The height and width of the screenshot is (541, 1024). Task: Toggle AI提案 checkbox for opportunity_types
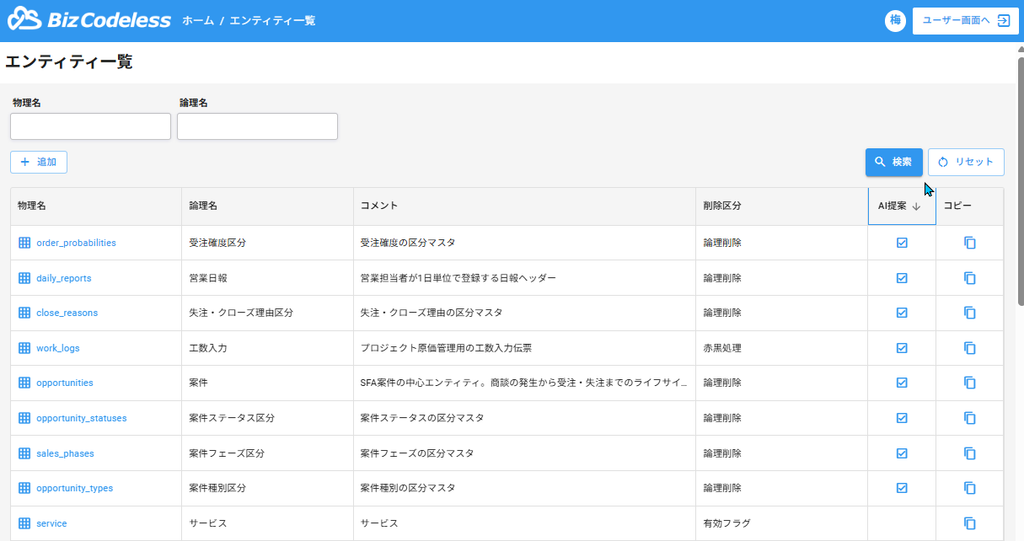pos(902,488)
